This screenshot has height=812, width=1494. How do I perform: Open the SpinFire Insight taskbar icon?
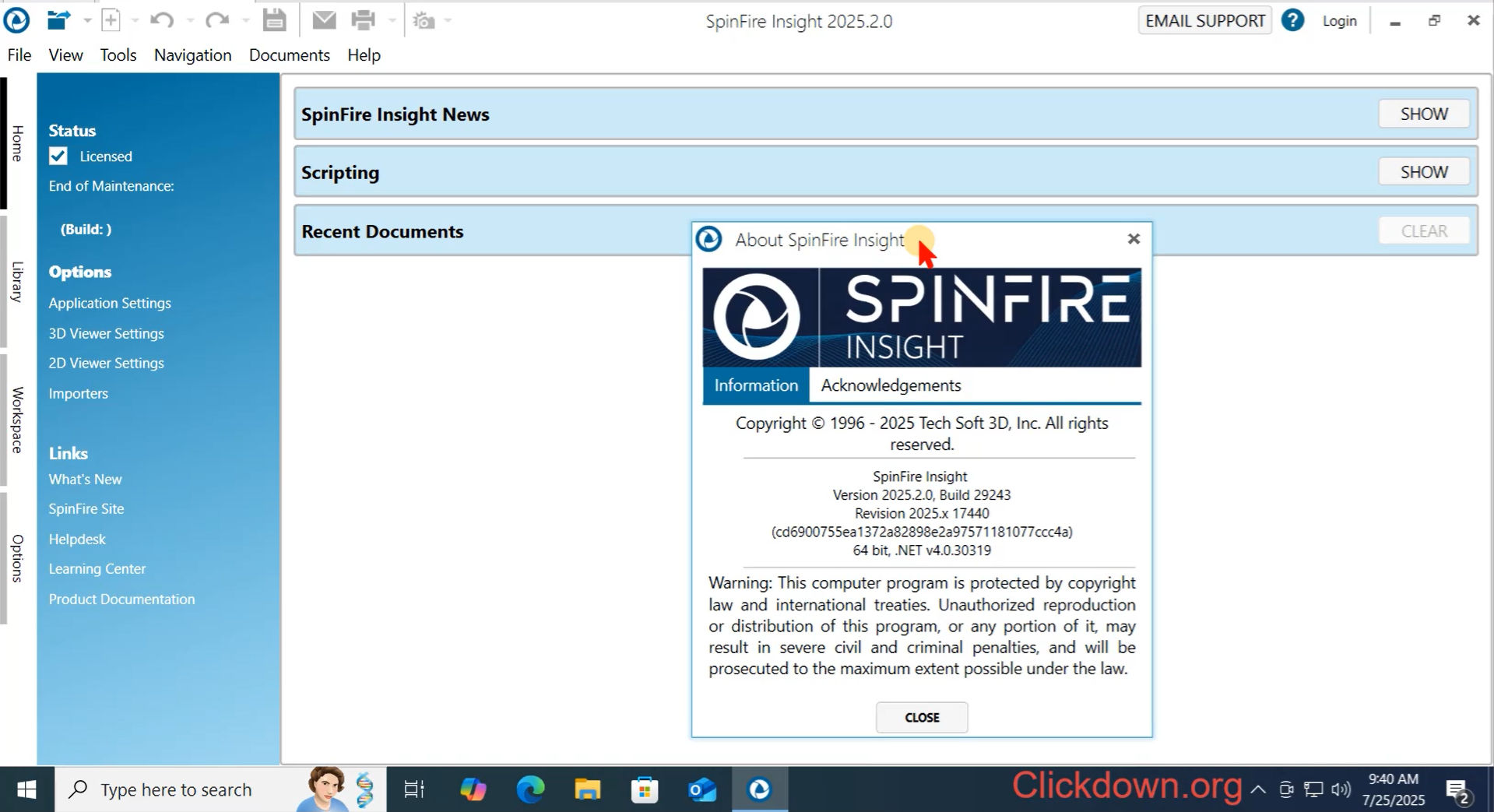[758, 789]
